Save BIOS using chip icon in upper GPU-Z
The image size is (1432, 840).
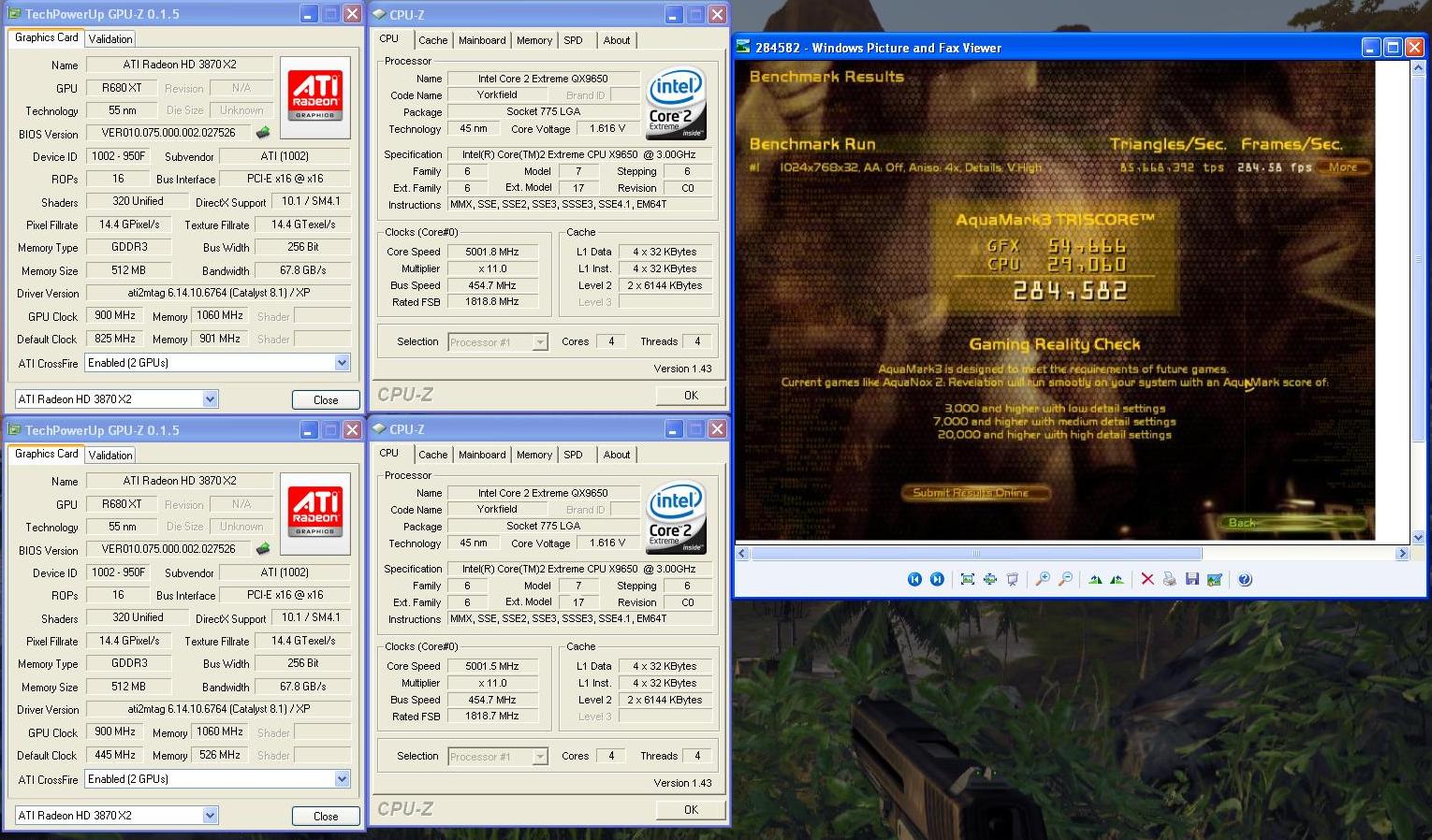[x=263, y=133]
